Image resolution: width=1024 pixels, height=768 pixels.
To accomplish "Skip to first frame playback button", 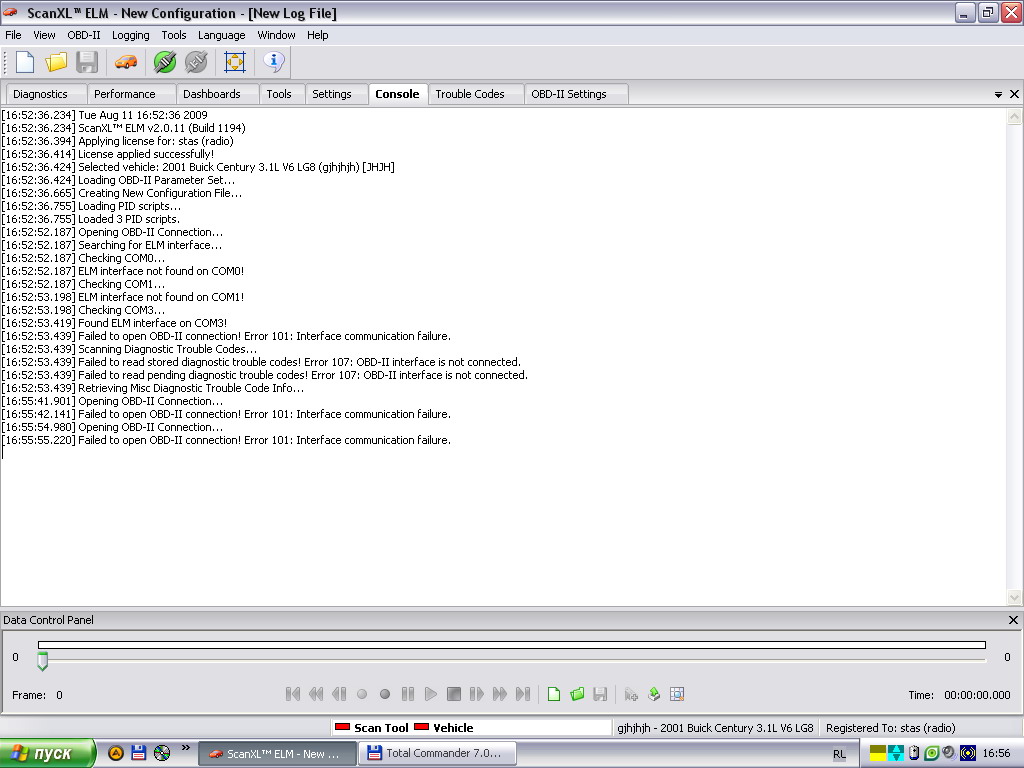I will point(293,694).
